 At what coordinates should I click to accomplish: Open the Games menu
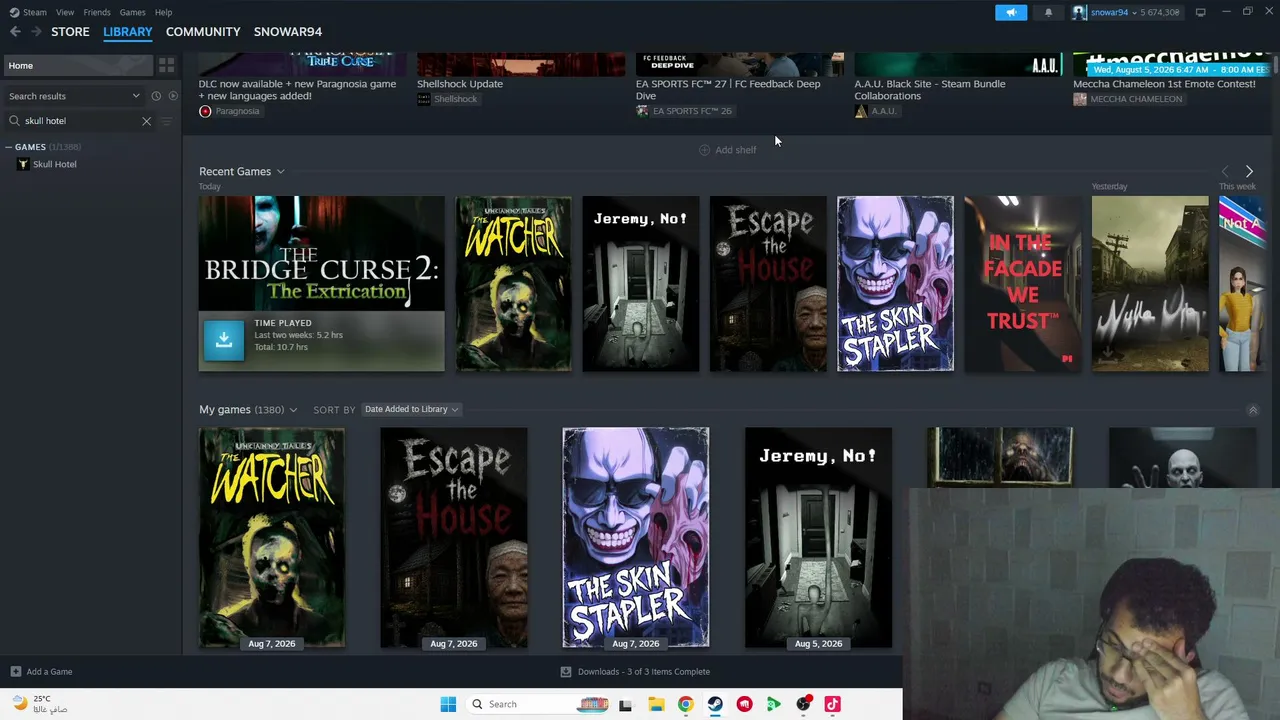pyautogui.click(x=132, y=12)
